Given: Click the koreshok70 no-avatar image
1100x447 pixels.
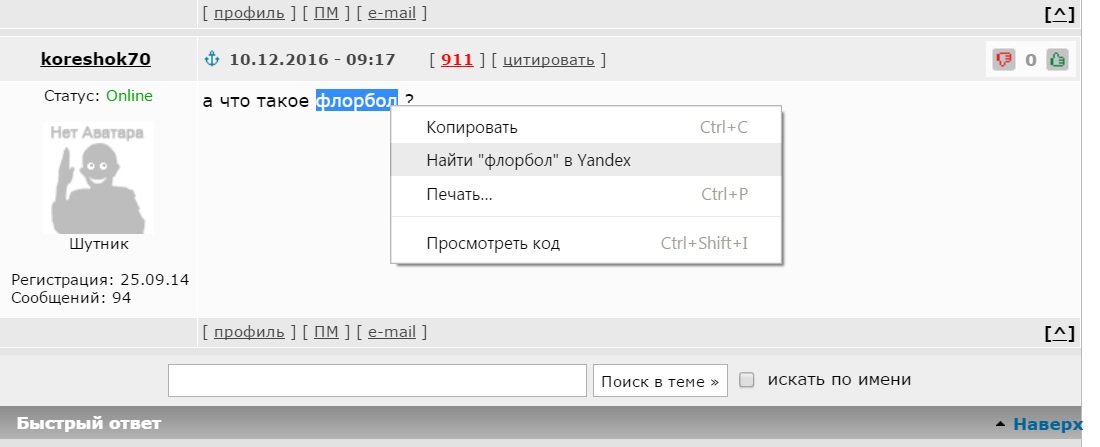Looking at the screenshot, I should (98, 178).
